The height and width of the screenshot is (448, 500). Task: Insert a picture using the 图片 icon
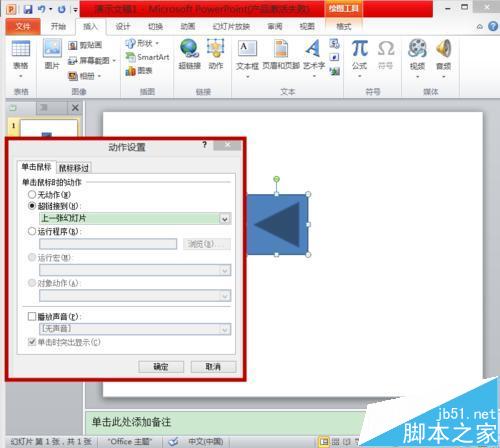(x=52, y=54)
